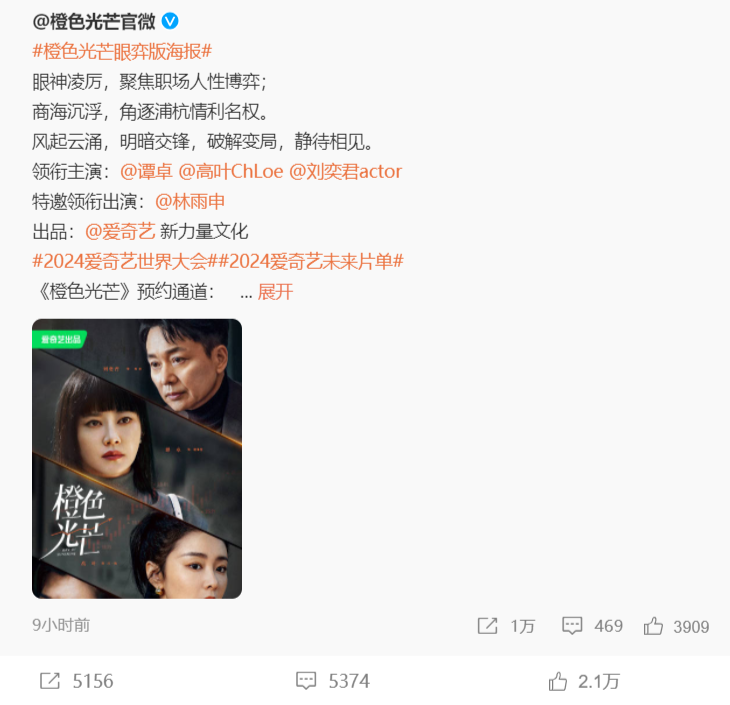Follow the @爱奇艺 mention
The height and width of the screenshot is (705, 730).
click(x=120, y=231)
